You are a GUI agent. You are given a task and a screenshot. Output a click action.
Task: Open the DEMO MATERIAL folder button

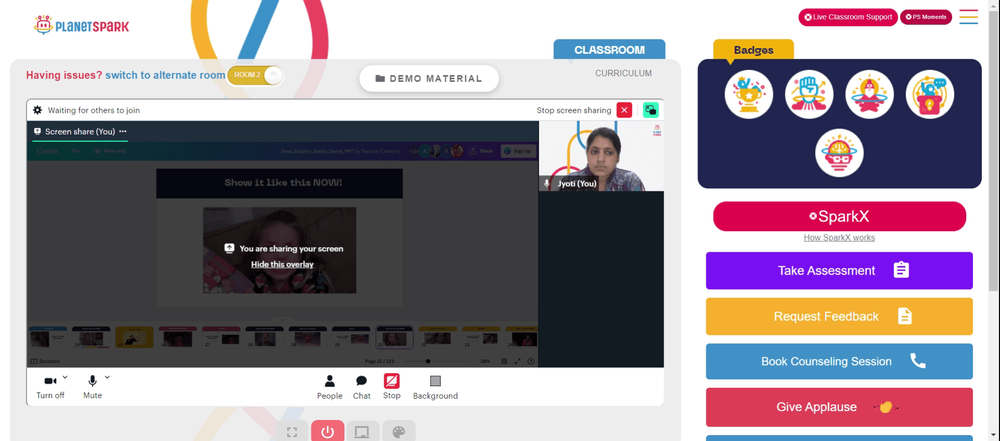(x=429, y=78)
